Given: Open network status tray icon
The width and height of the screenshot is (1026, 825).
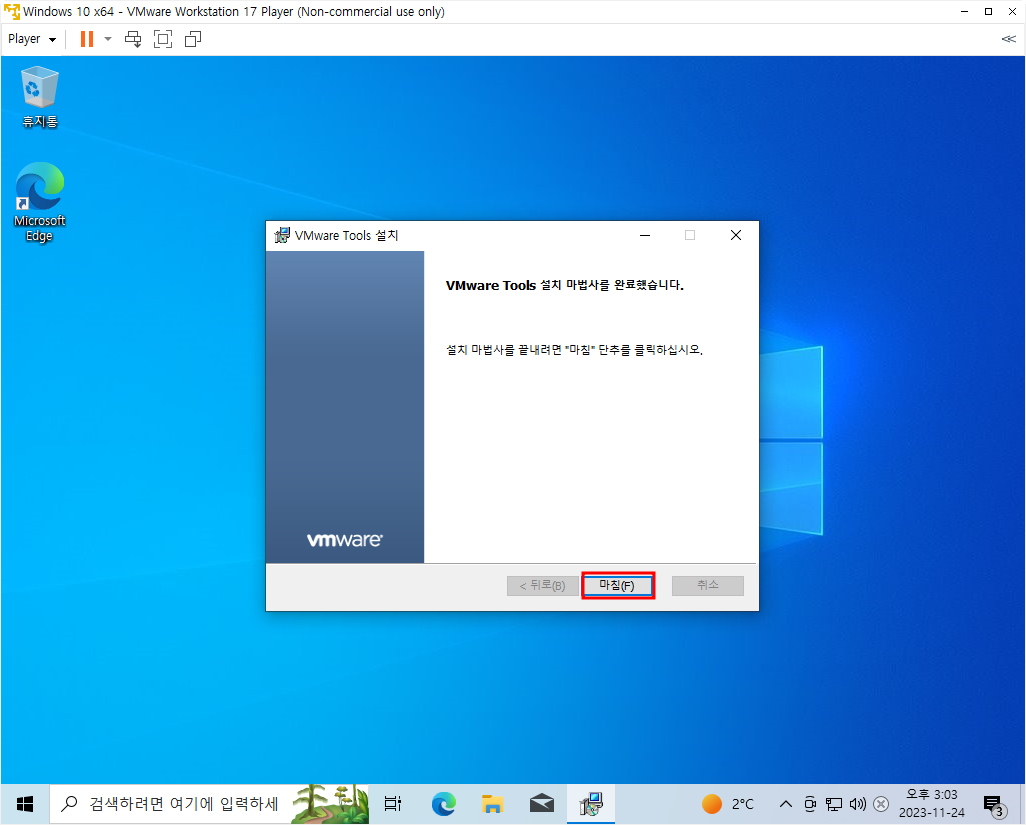Looking at the screenshot, I should pyautogui.click(x=834, y=804).
